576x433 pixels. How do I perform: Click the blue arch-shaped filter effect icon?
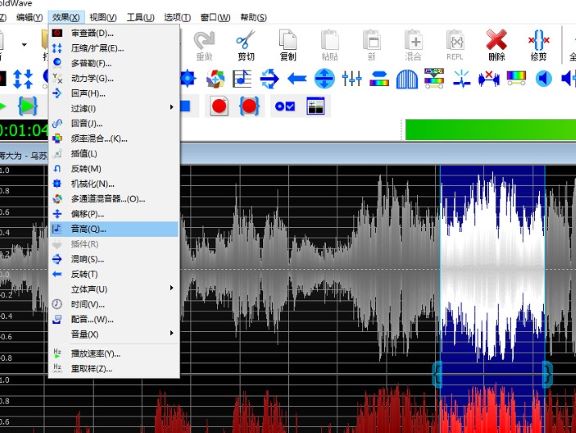407,79
